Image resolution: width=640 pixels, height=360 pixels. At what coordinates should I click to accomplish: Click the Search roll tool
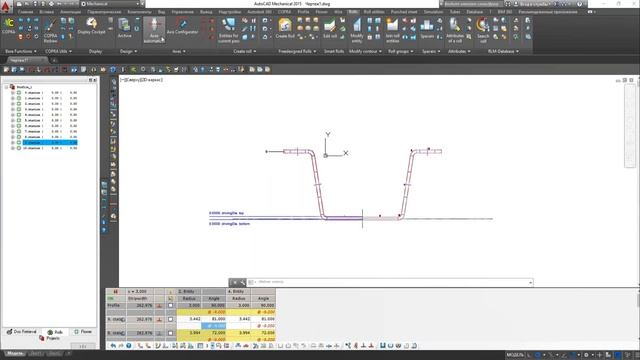483,31
